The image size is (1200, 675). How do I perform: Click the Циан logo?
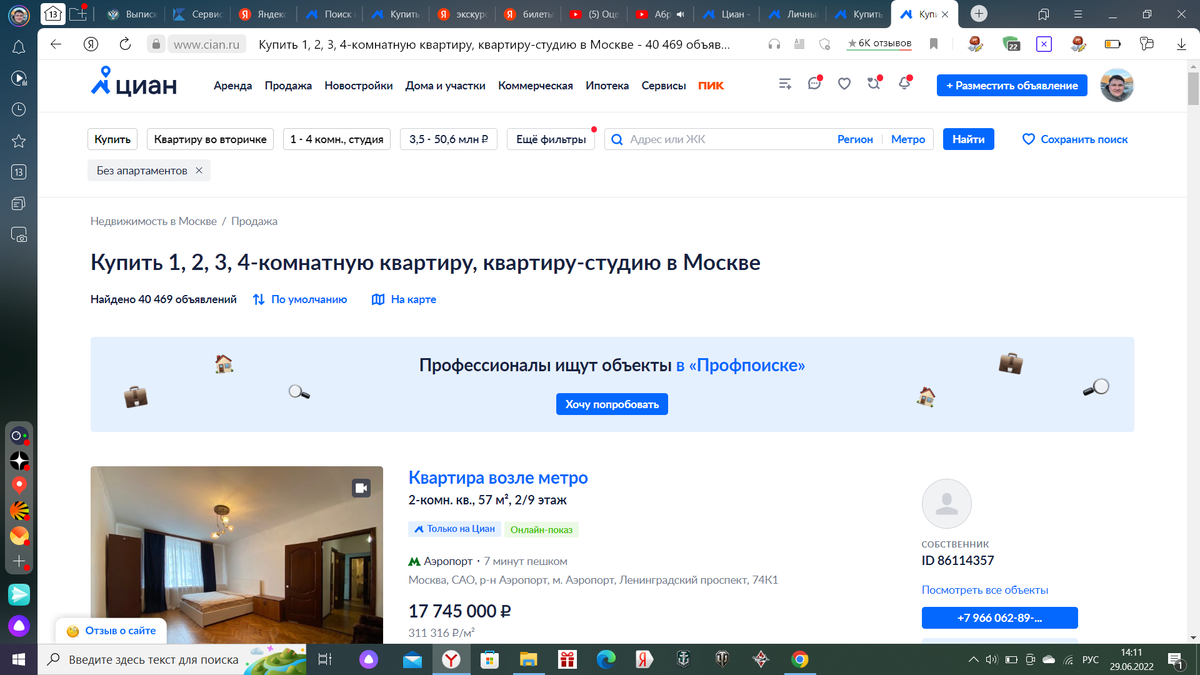pyautogui.click(x=131, y=84)
